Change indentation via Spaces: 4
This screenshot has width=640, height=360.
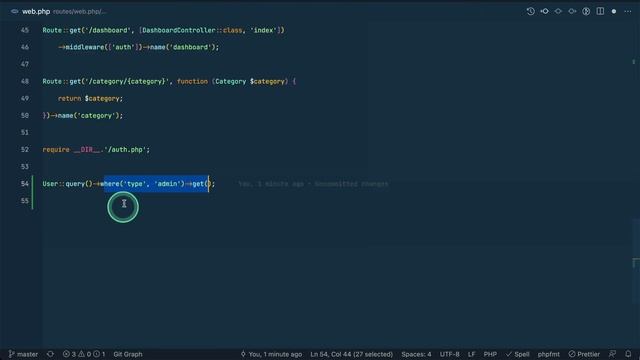pyautogui.click(x=416, y=354)
